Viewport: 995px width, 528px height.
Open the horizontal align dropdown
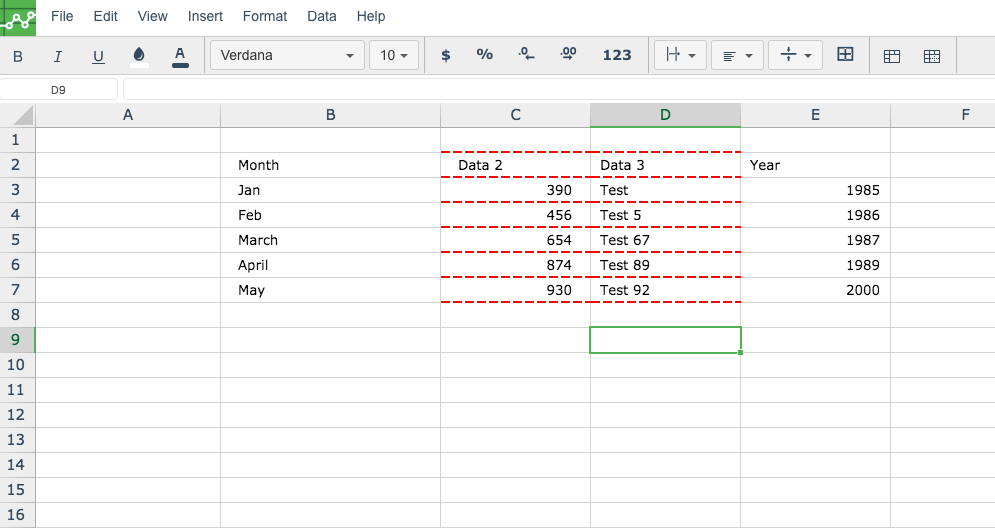(737, 55)
